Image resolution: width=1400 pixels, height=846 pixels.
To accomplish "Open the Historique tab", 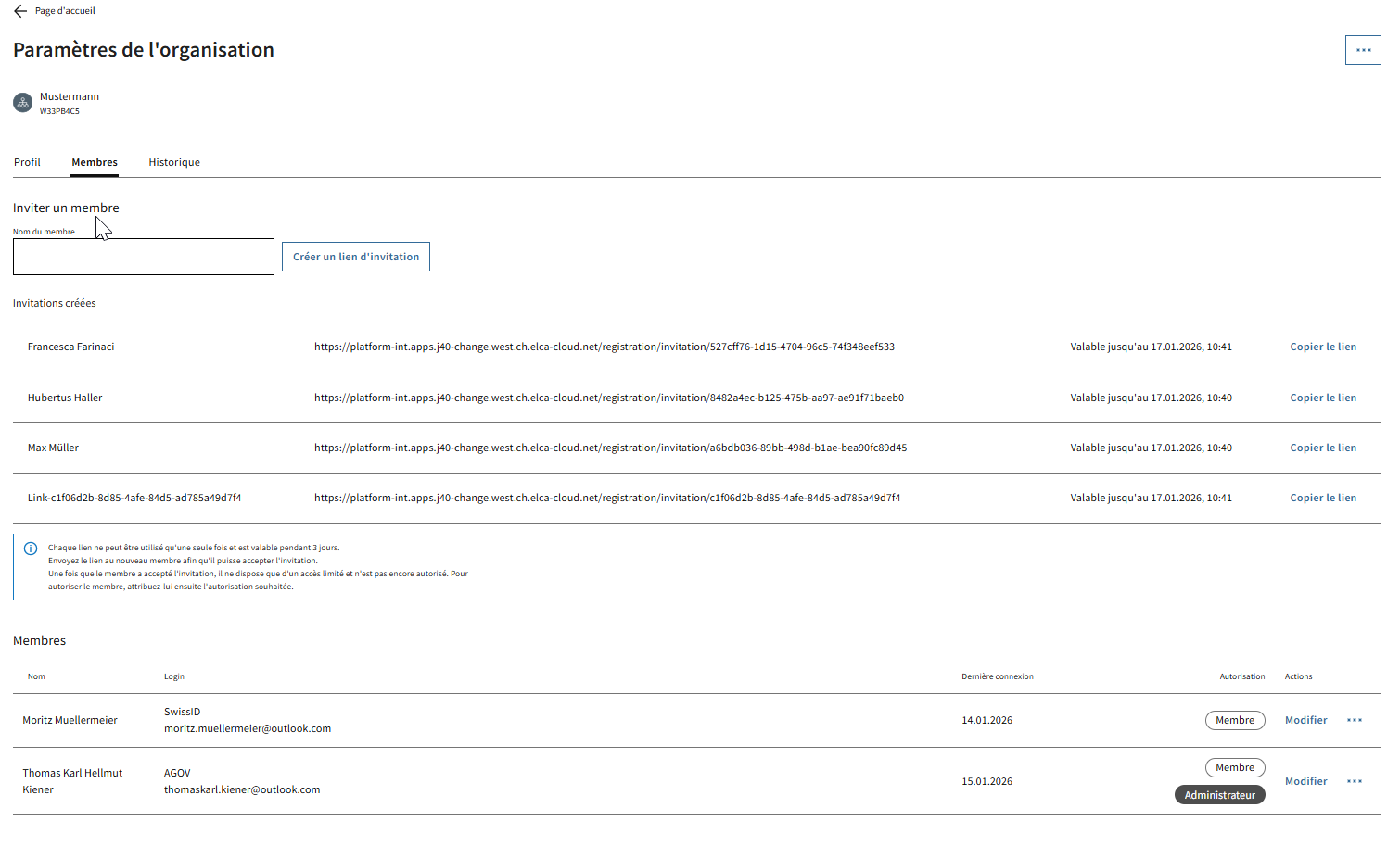I will coord(174,162).
